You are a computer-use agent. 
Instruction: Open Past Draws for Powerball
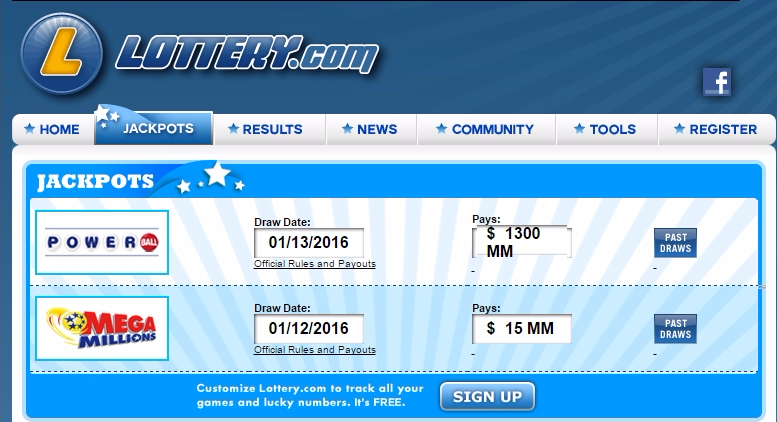(675, 243)
